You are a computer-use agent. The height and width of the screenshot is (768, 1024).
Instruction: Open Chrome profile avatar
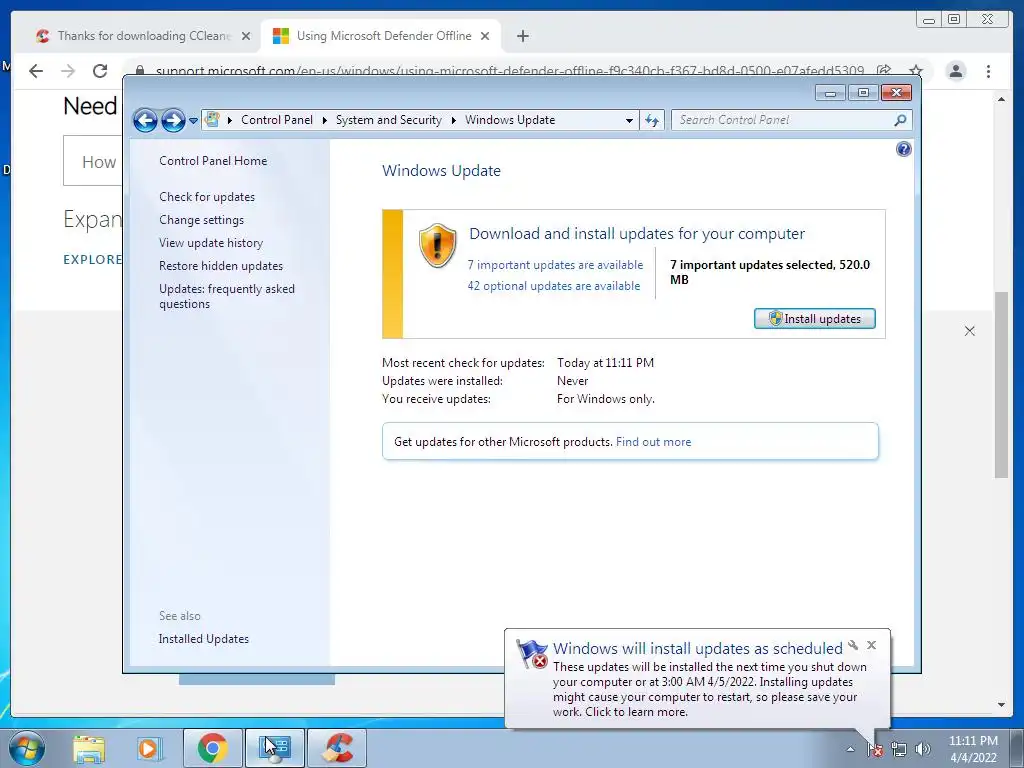pyautogui.click(x=955, y=71)
